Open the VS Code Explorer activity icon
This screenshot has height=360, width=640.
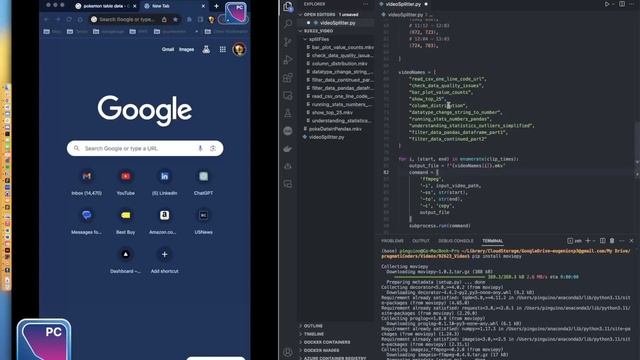[x=288, y=7]
